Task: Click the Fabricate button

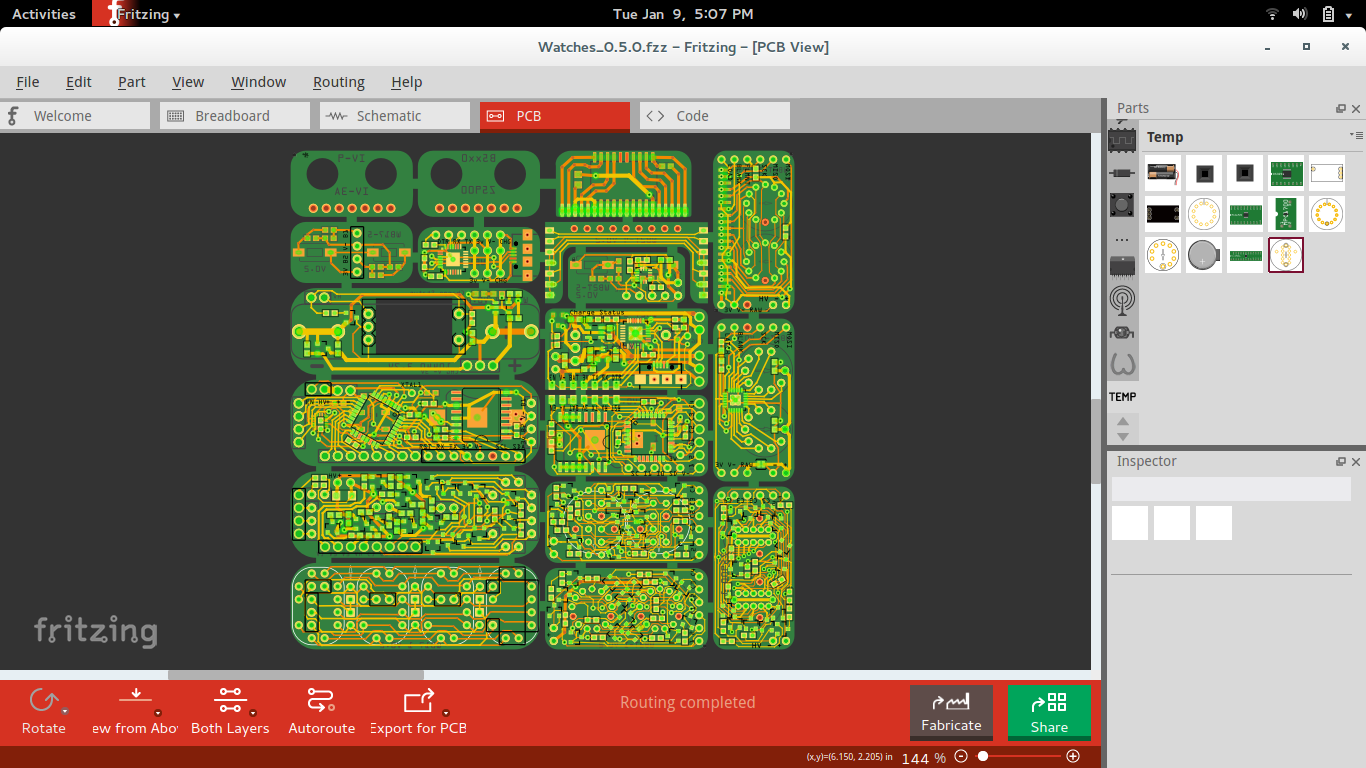Action: (x=951, y=713)
